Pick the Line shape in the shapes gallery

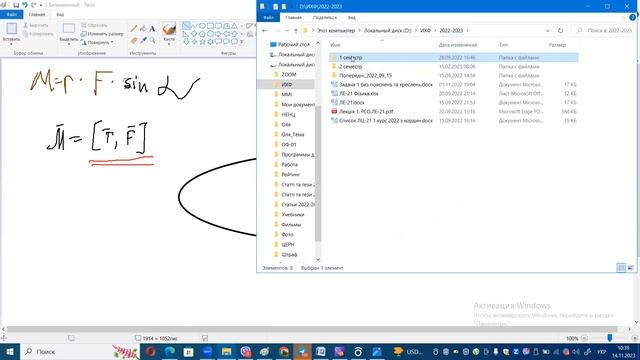pos(187,26)
